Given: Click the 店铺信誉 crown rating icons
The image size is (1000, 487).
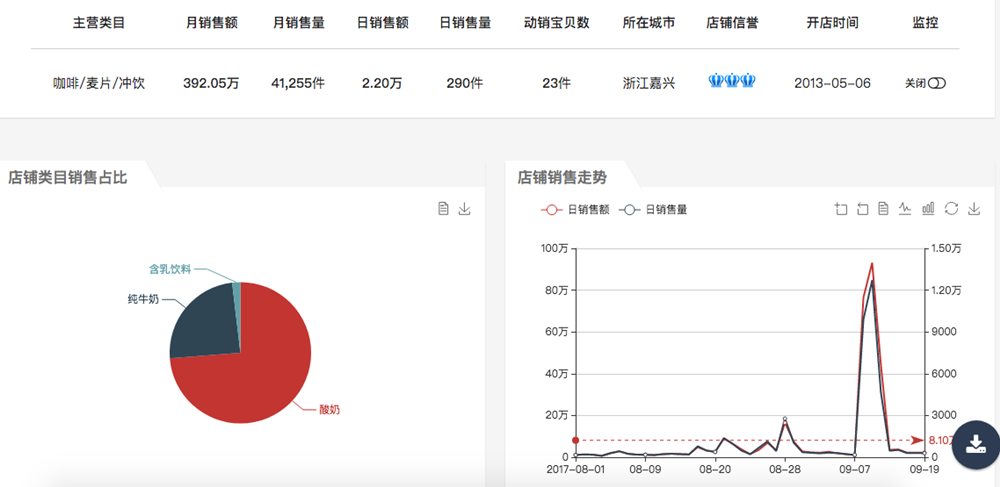Looking at the screenshot, I should pyautogui.click(x=732, y=81).
